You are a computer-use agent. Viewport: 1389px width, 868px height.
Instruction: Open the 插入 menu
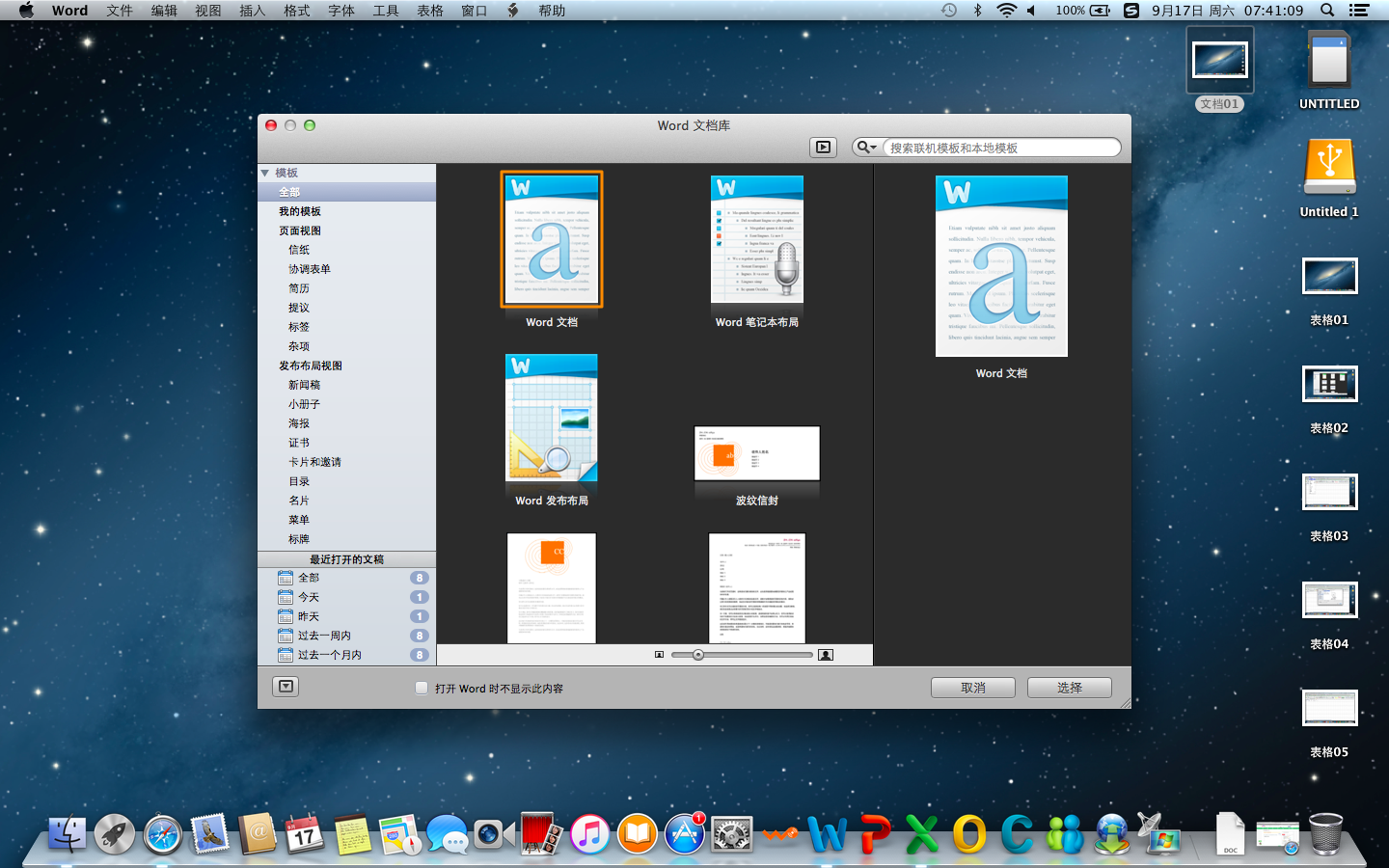[253, 11]
